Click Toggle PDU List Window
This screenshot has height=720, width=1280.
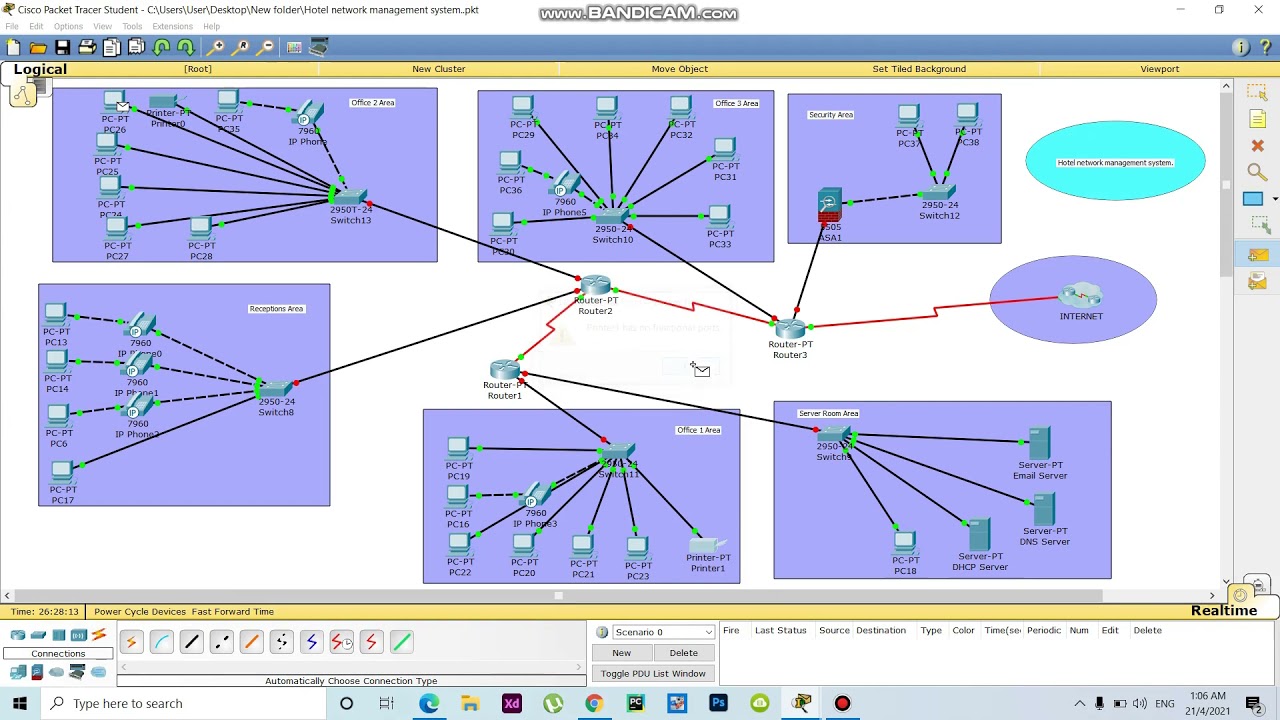[653, 673]
